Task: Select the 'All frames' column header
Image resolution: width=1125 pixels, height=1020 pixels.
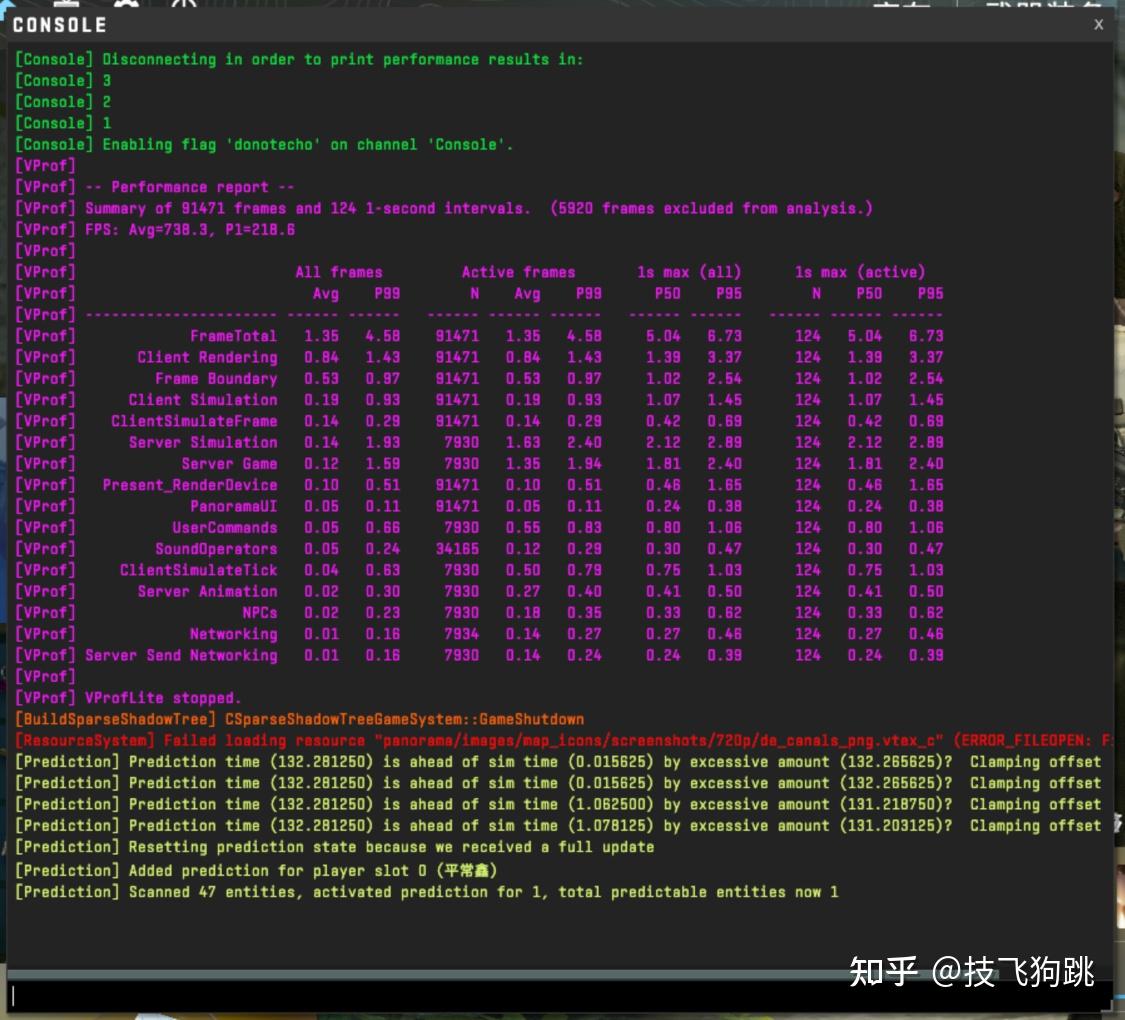Action: point(339,272)
